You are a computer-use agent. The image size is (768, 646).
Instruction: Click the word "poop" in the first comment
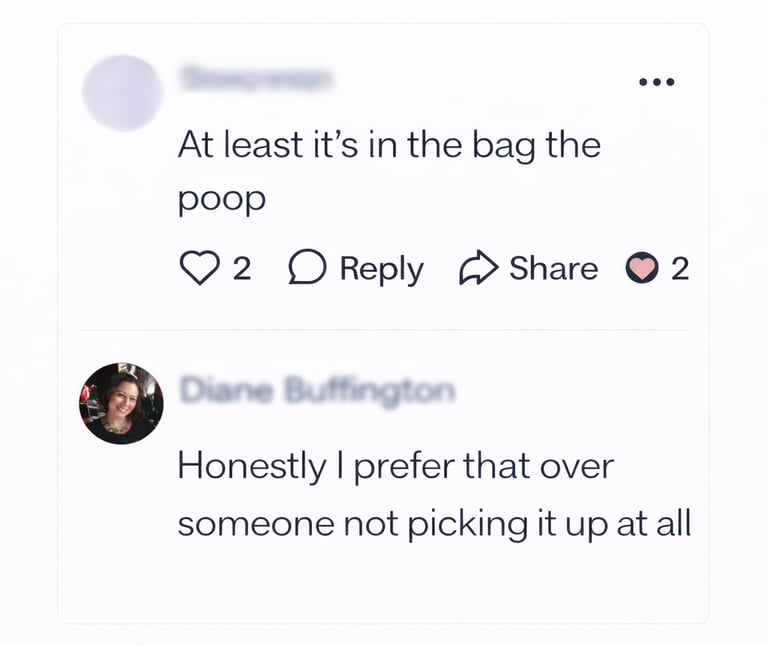[222, 201]
